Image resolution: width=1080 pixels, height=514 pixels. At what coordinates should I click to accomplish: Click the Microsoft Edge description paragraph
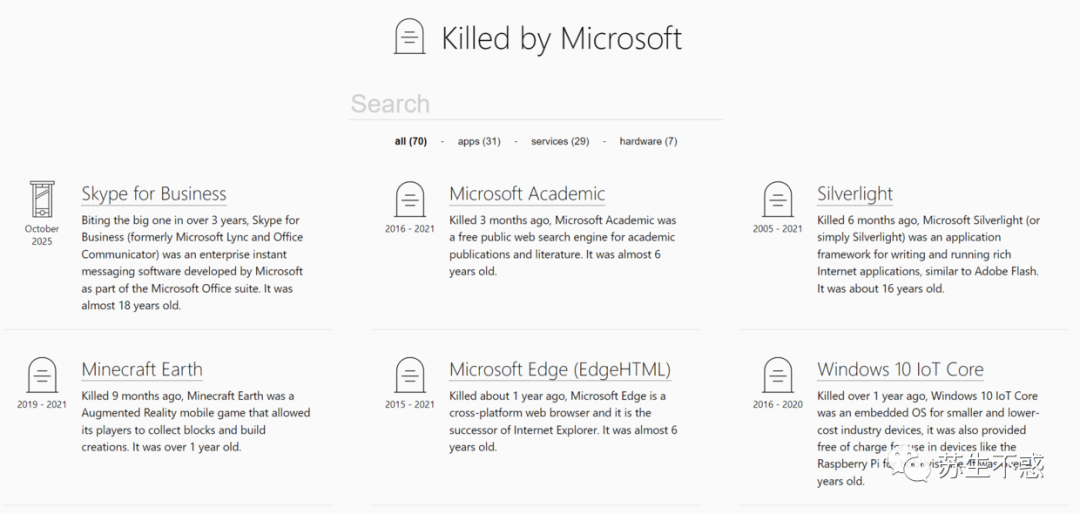click(563, 422)
